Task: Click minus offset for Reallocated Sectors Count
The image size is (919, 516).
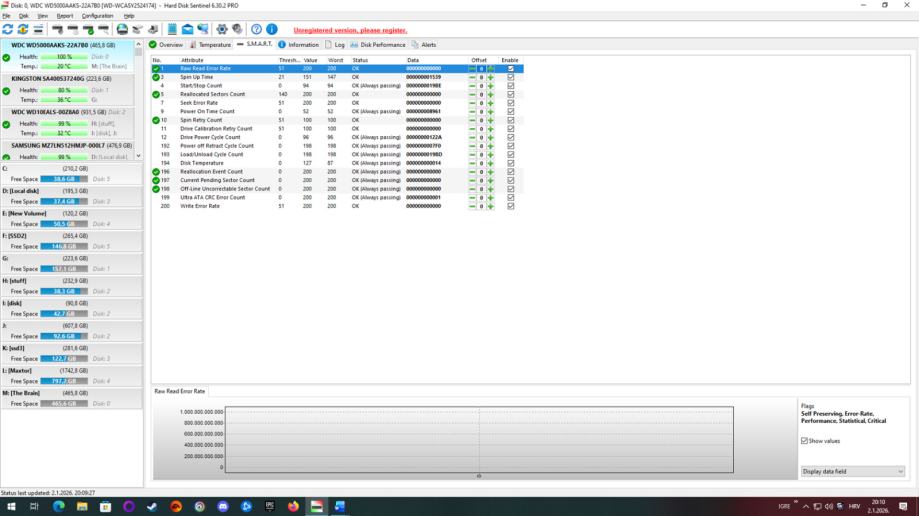Action: 472,94
